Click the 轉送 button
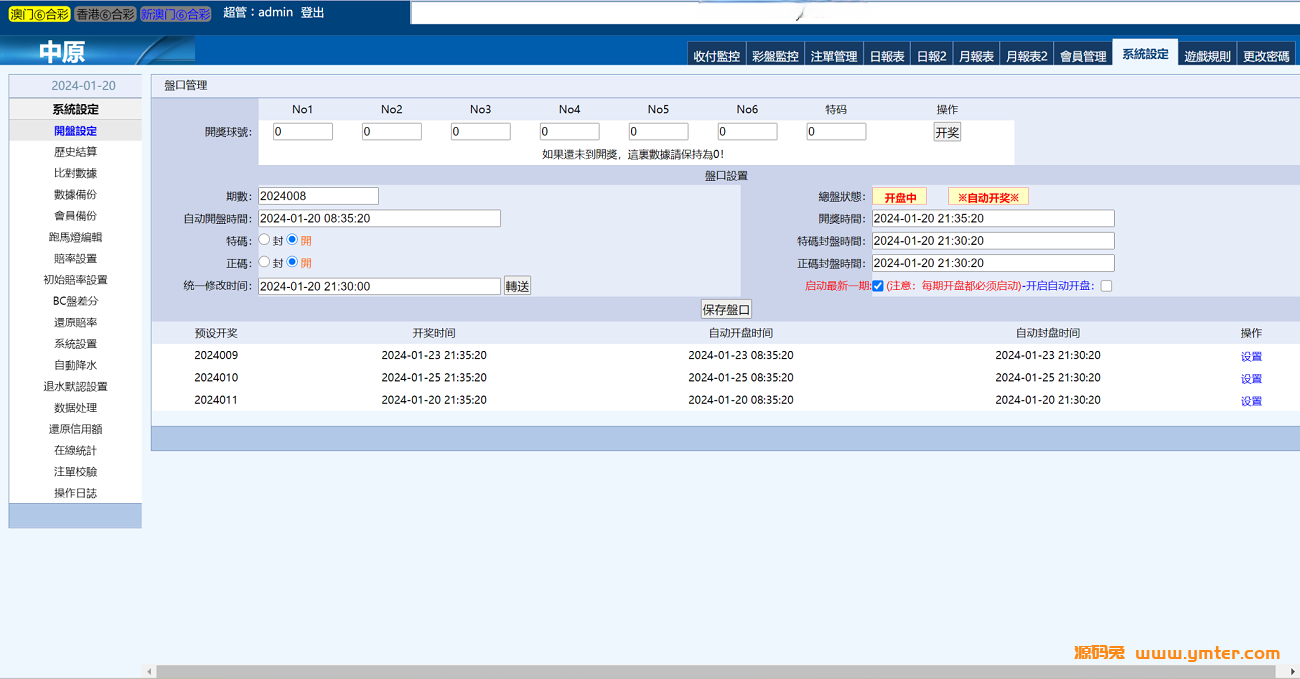The height and width of the screenshot is (679, 1300). click(x=517, y=286)
